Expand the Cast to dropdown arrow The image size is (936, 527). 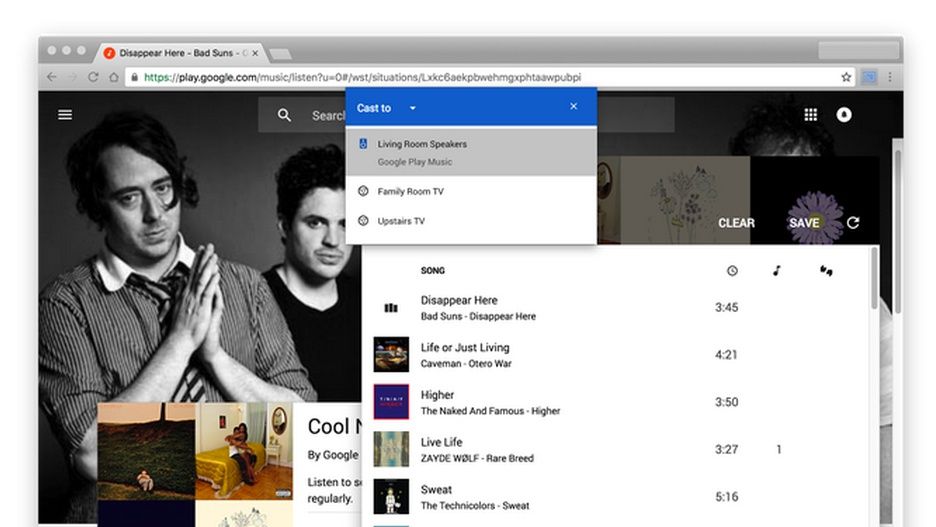(412, 108)
